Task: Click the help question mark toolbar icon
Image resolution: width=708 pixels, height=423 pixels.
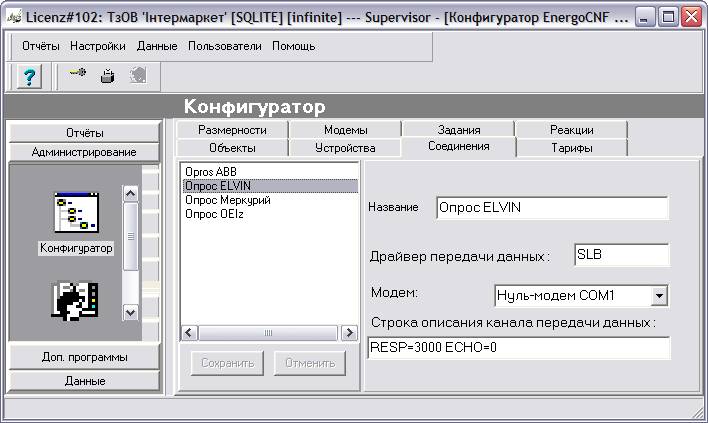Action: pyautogui.click(x=30, y=77)
